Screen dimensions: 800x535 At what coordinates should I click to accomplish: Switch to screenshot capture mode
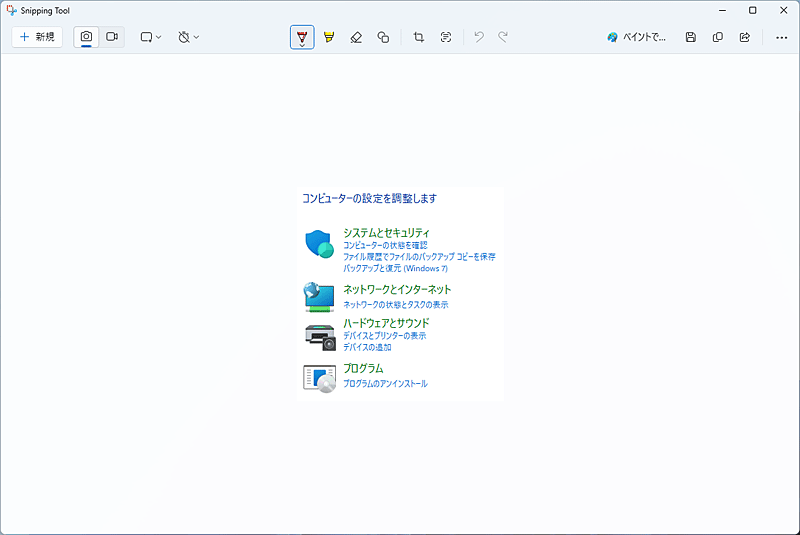coord(87,37)
